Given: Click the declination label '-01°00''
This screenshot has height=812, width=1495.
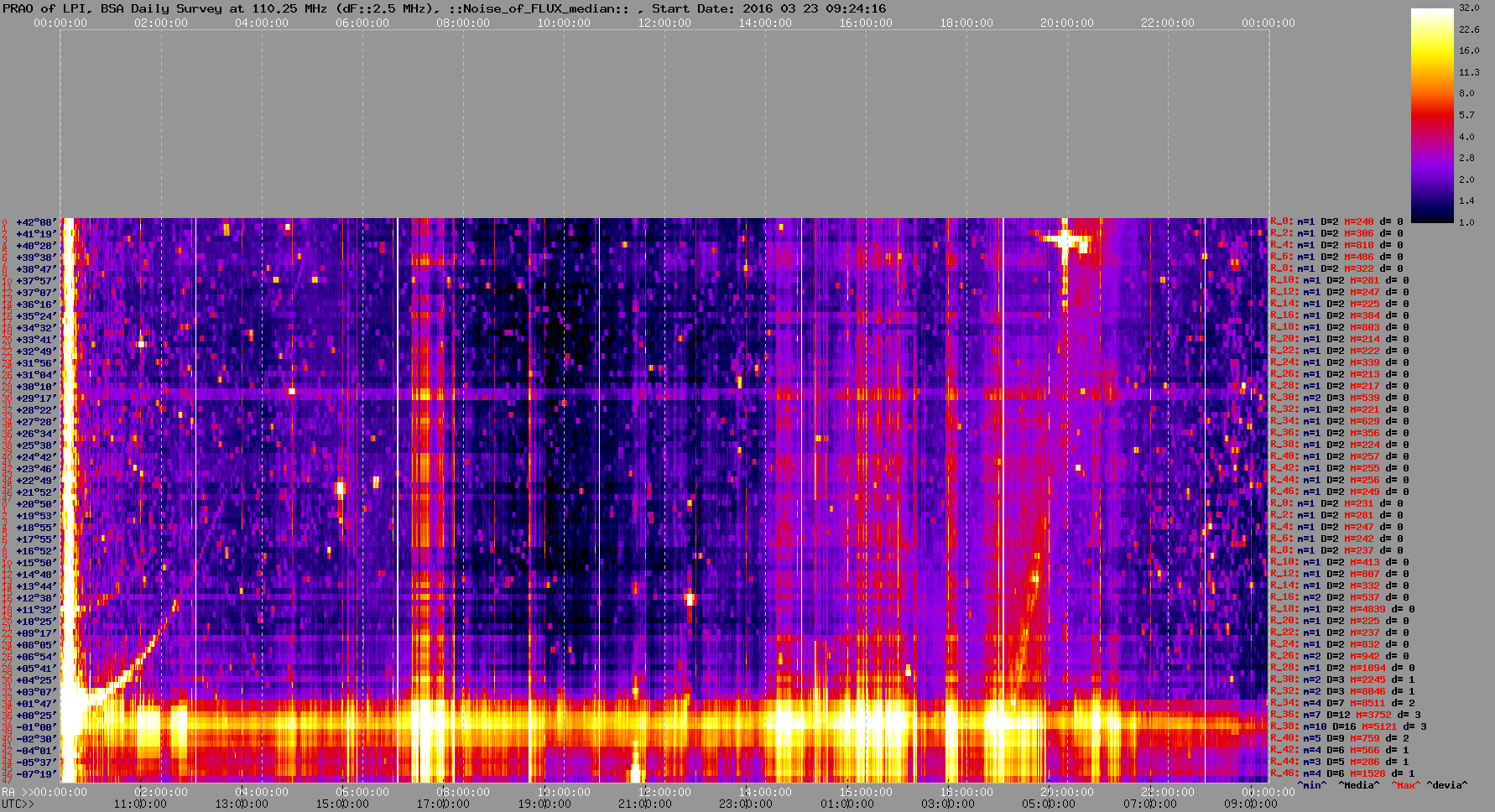Looking at the screenshot, I should click(x=36, y=727).
